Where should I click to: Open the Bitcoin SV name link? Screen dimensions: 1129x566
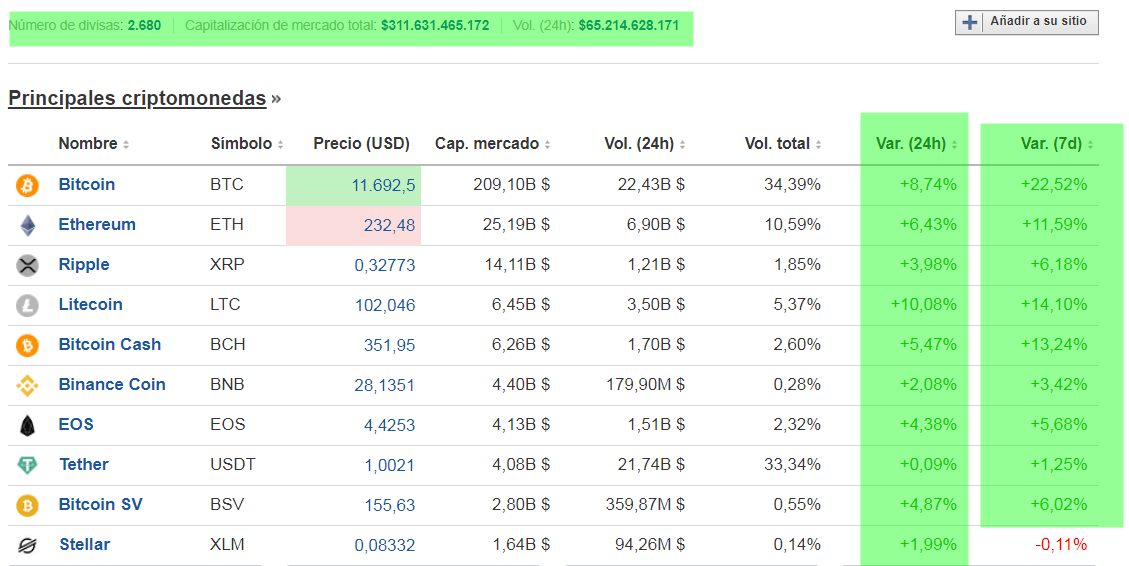pyautogui.click(x=100, y=505)
